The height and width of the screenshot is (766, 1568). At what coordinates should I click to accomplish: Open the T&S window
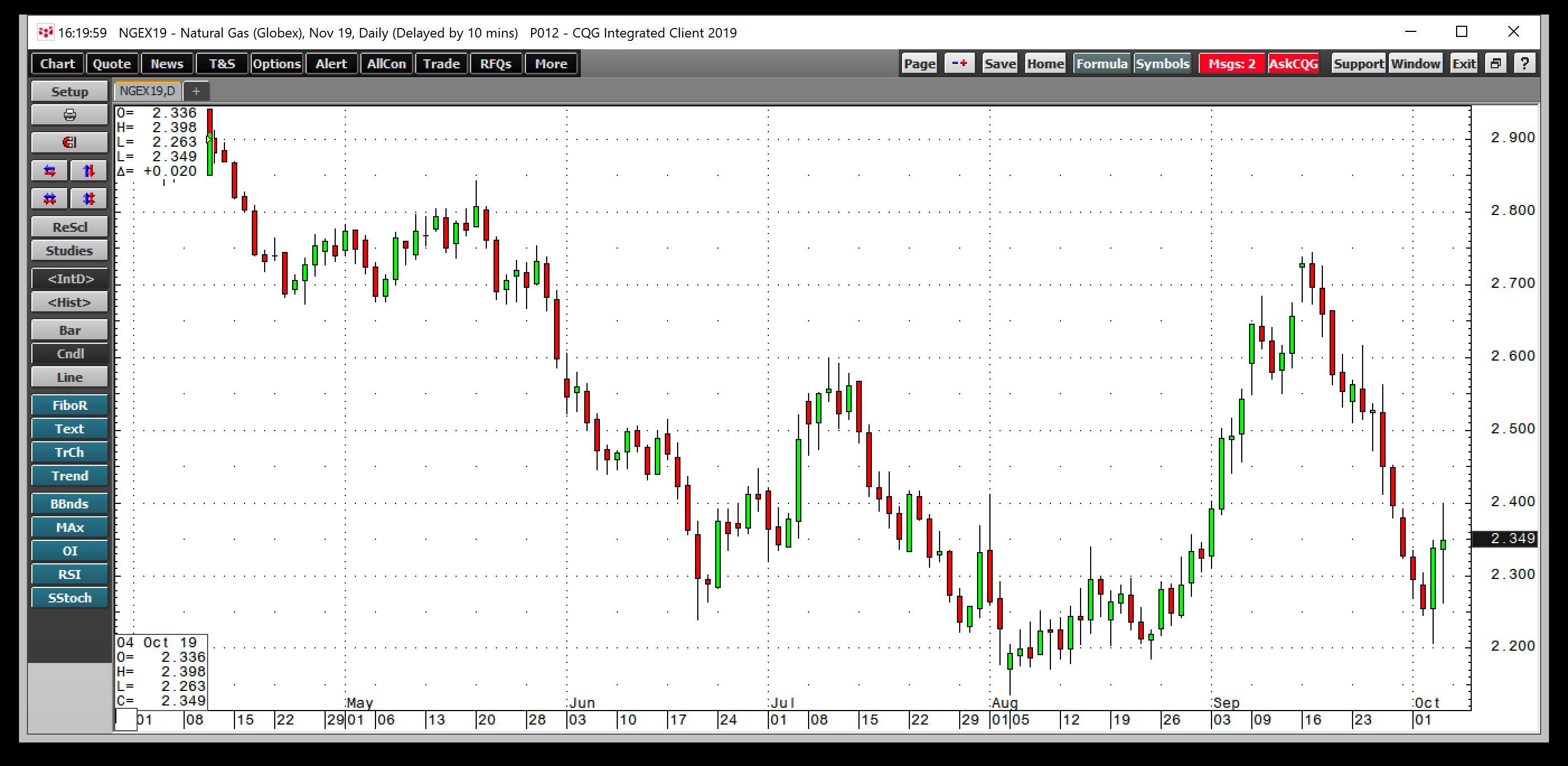[x=222, y=63]
